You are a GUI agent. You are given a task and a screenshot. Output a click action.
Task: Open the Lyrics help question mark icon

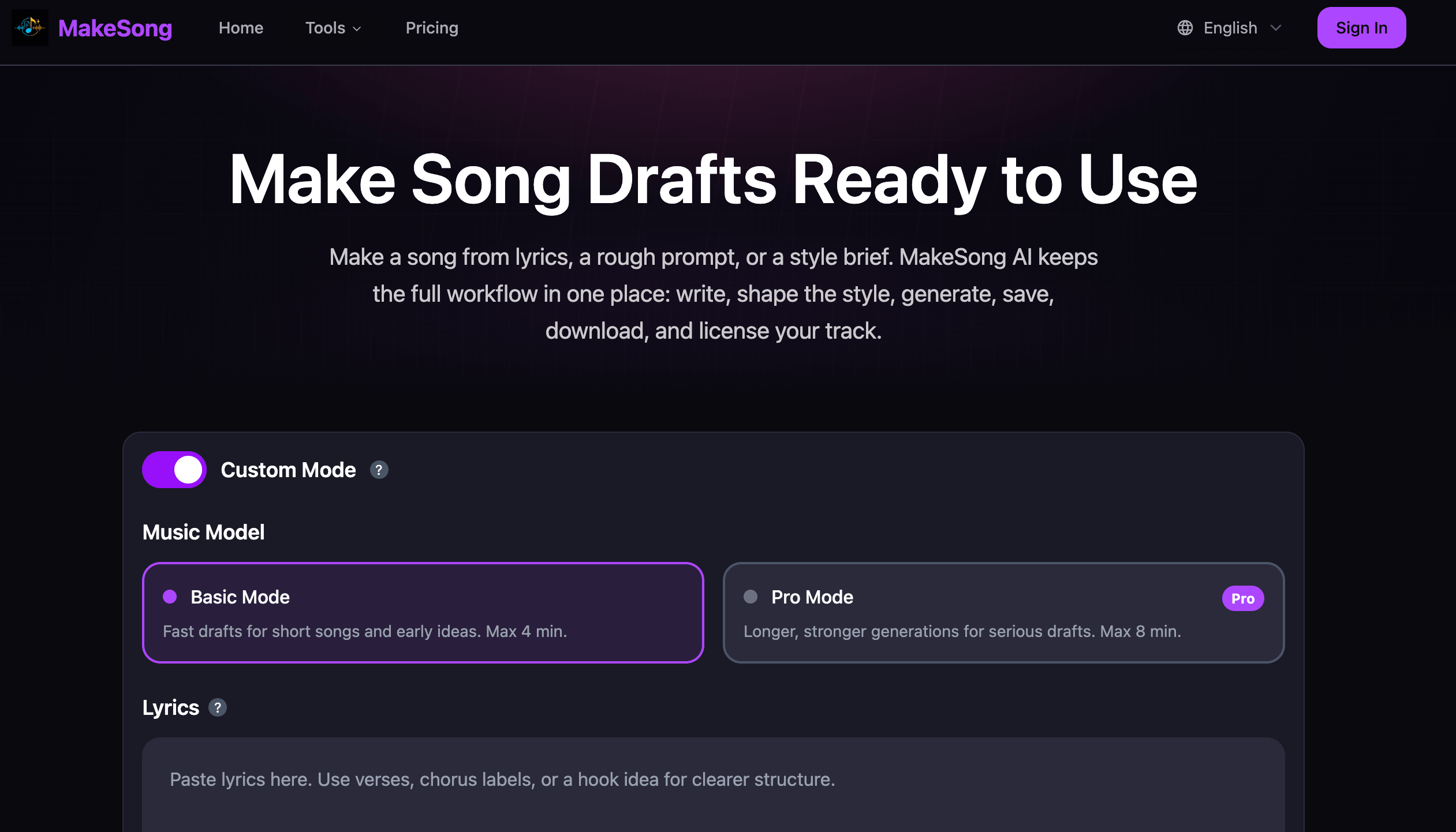pos(218,707)
